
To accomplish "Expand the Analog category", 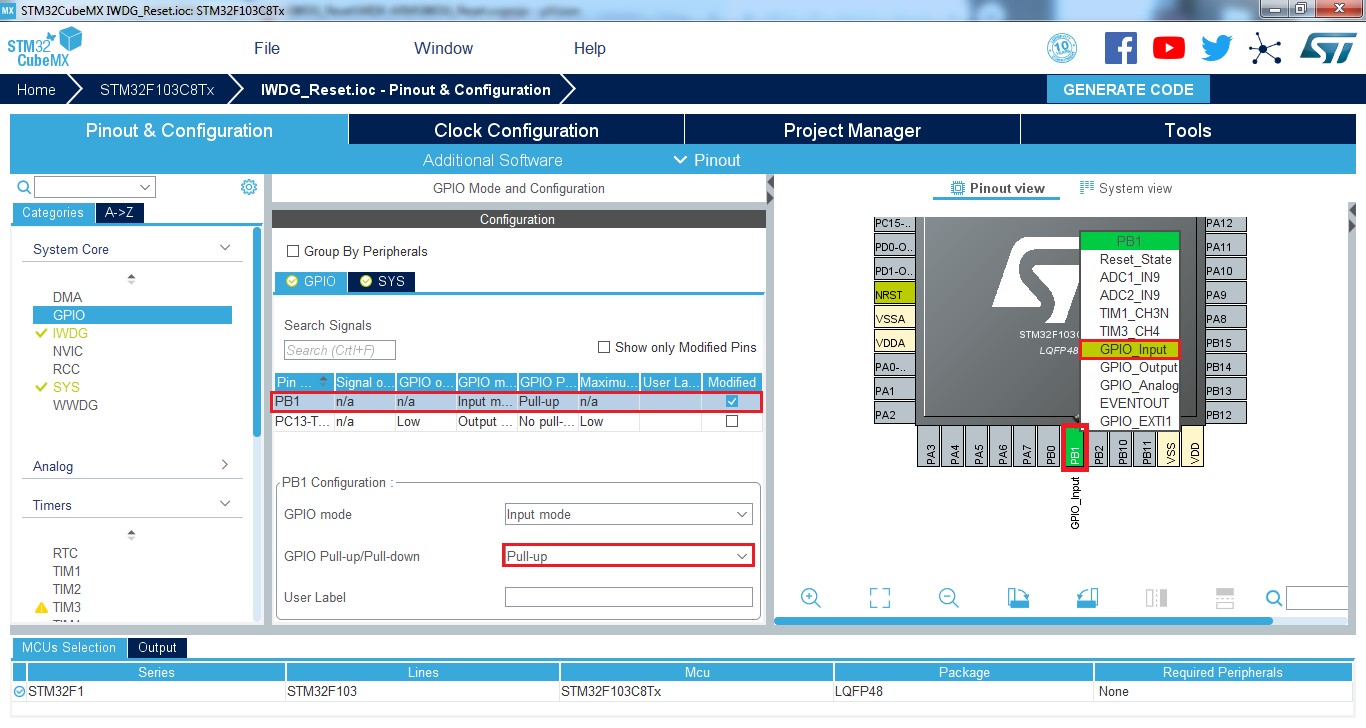I will (131, 466).
